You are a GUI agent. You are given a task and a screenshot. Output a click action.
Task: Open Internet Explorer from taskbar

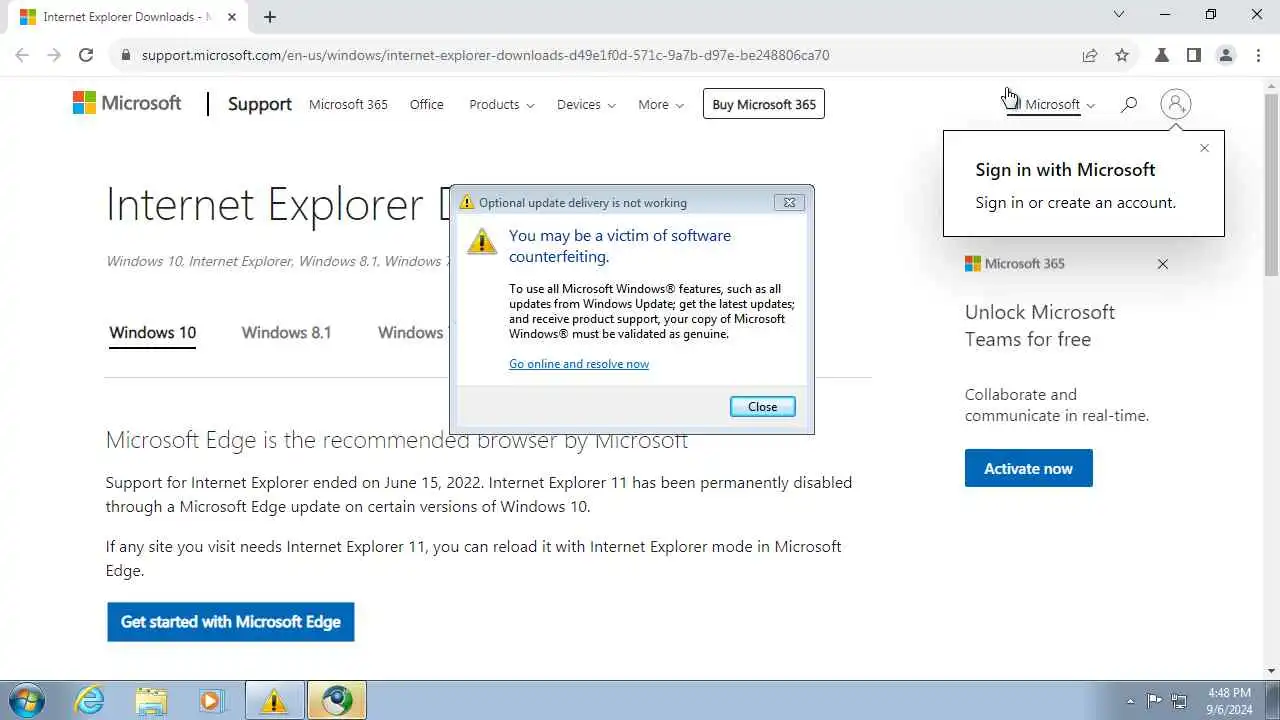point(90,701)
